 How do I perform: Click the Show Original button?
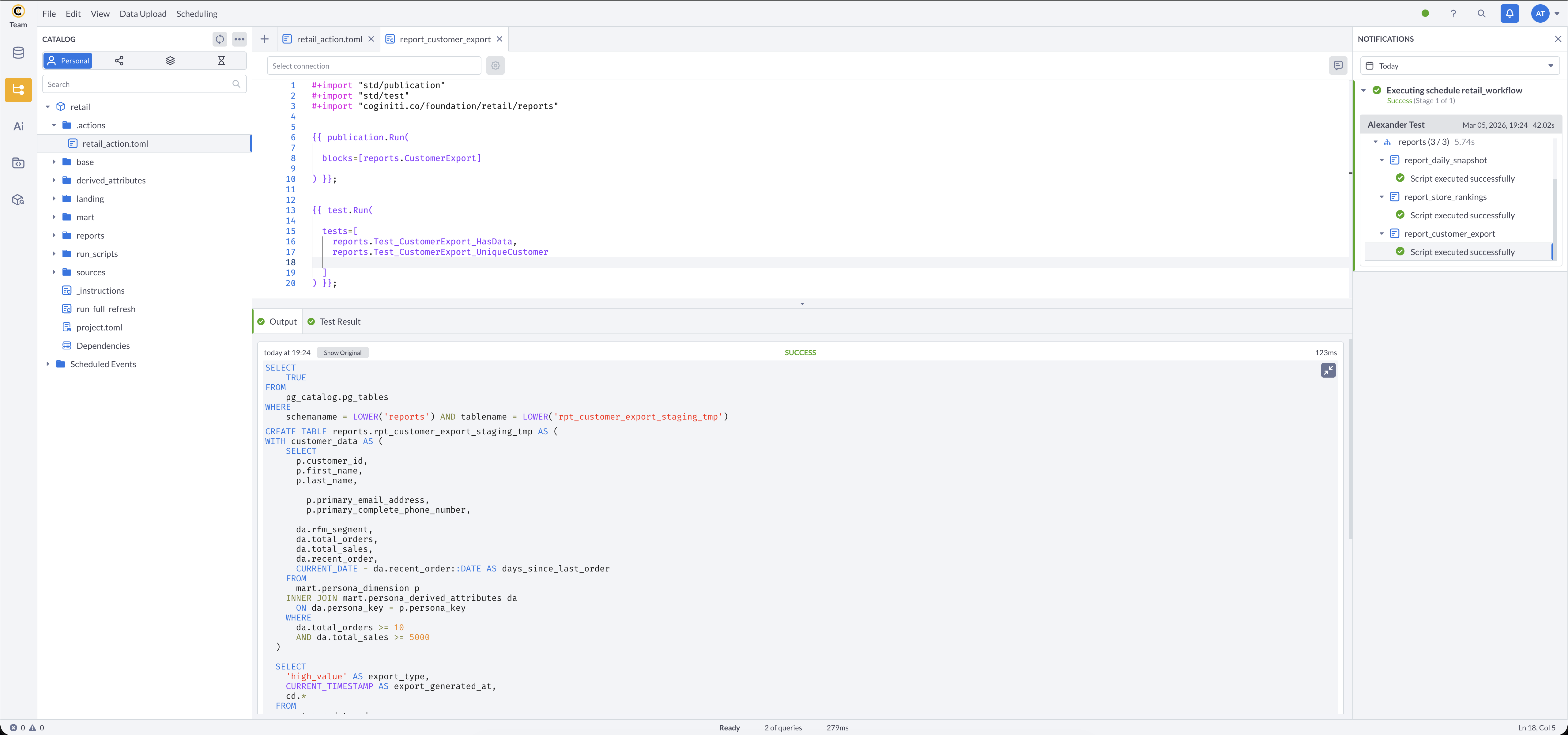tap(342, 353)
